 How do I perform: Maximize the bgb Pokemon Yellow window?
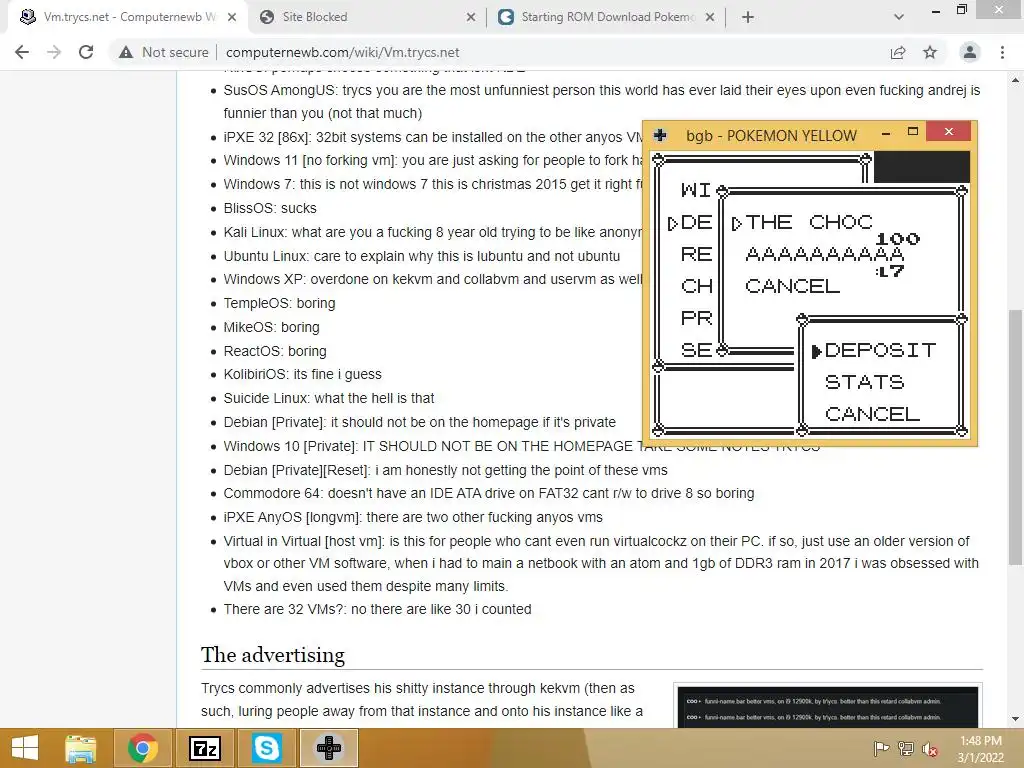pos(913,133)
